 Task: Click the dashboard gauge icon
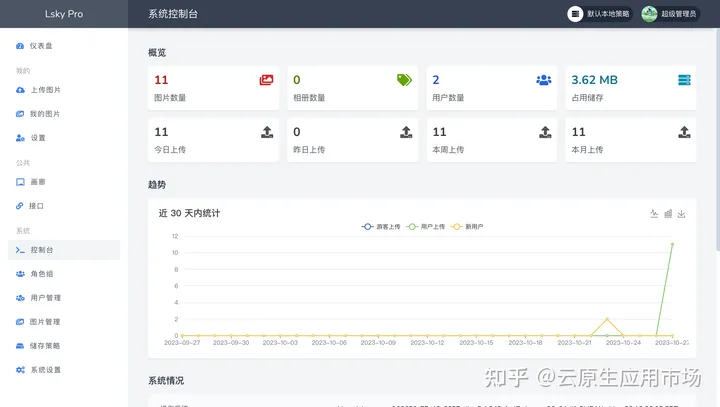[x=20, y=46]
